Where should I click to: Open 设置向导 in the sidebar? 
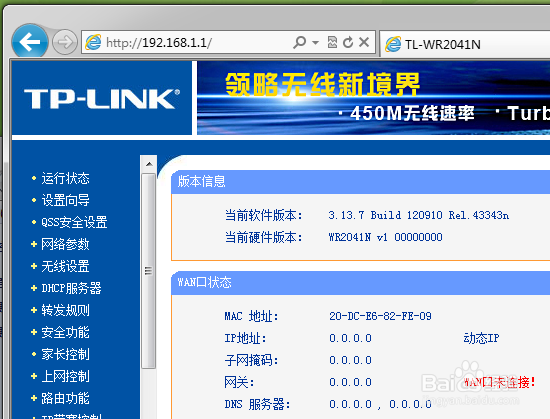pos(65,201)
